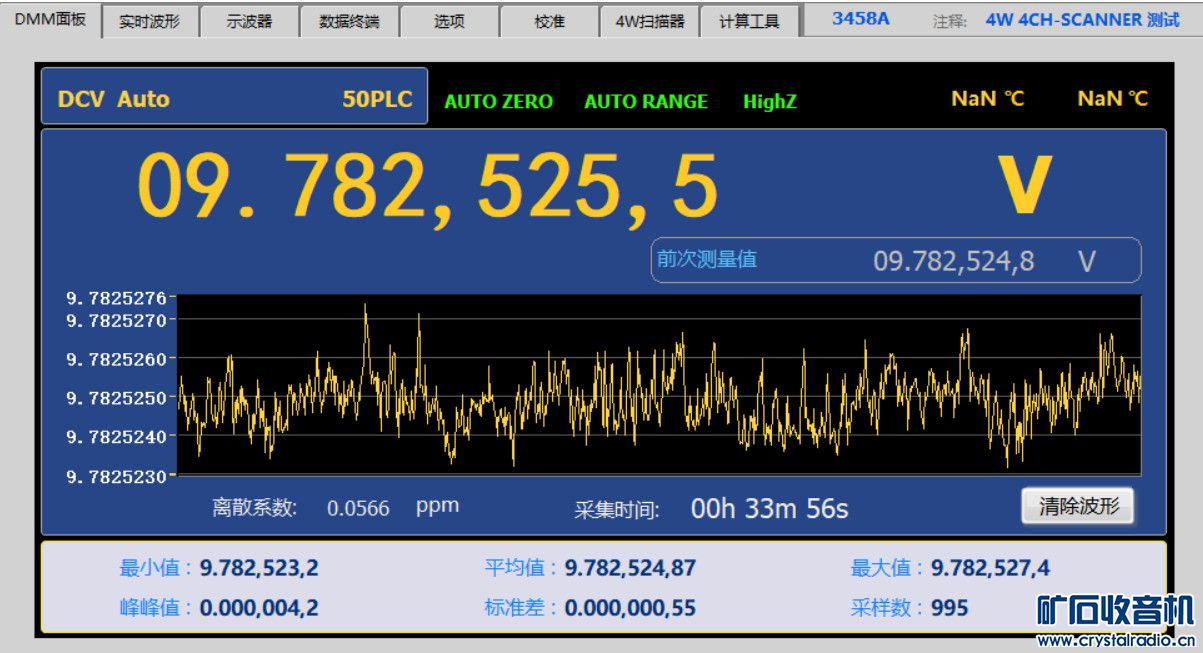Click the large V unit symbol
Screen dimensions: 1203x653
pos(1025,186)
